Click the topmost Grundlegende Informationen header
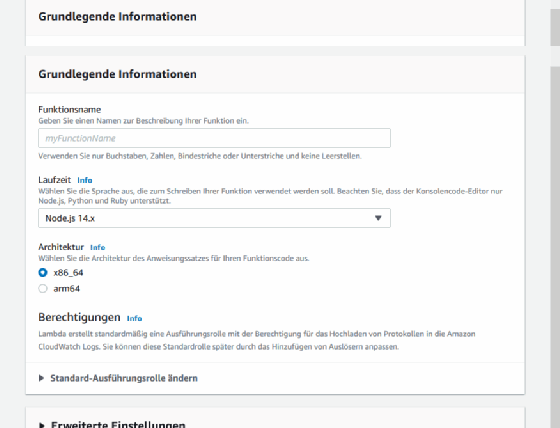Screen dimensions: 560x428 tap(118, 17)
